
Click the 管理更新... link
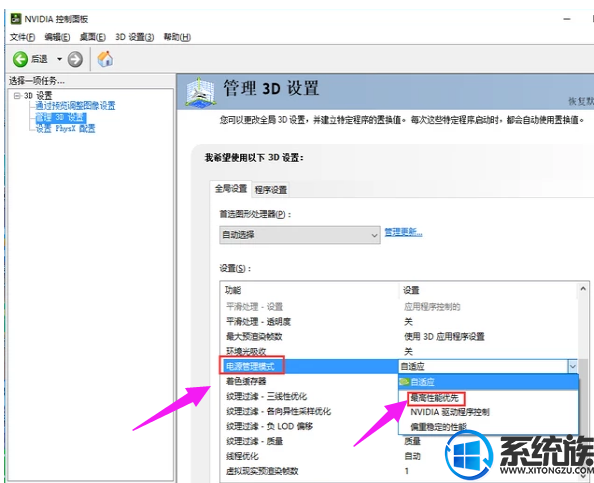pyautogui.click(x=403, y=232)
